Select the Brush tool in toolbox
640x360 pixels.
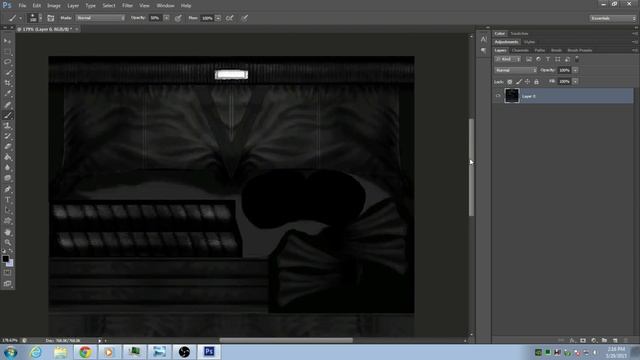click(x=7, y=116)
